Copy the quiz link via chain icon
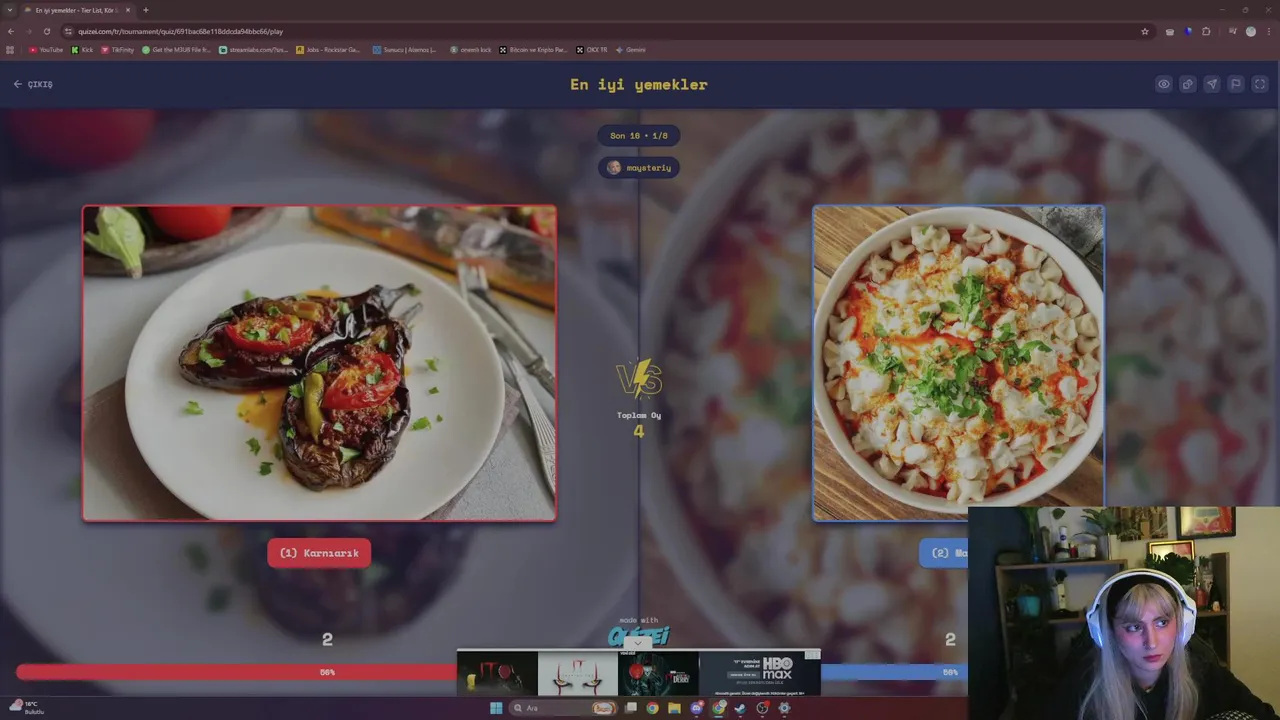1280x720 pixels. tap(1188, 84)
